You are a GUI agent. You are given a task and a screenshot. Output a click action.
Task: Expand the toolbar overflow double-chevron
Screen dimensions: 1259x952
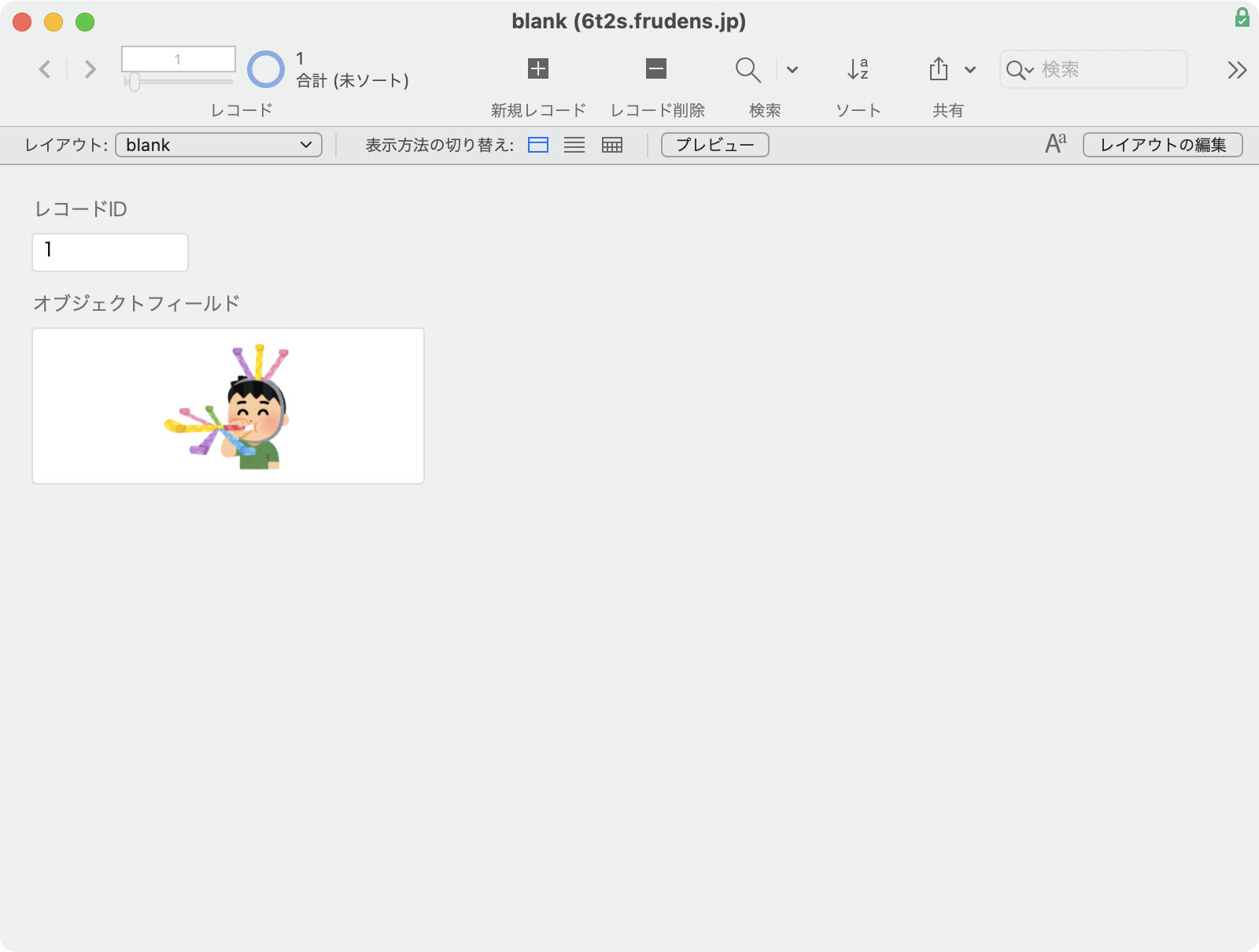click(1237, 70)
